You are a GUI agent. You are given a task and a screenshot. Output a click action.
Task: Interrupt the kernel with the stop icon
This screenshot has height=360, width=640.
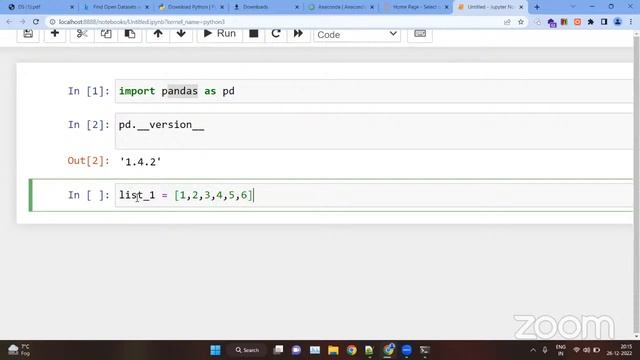(253, 34)
